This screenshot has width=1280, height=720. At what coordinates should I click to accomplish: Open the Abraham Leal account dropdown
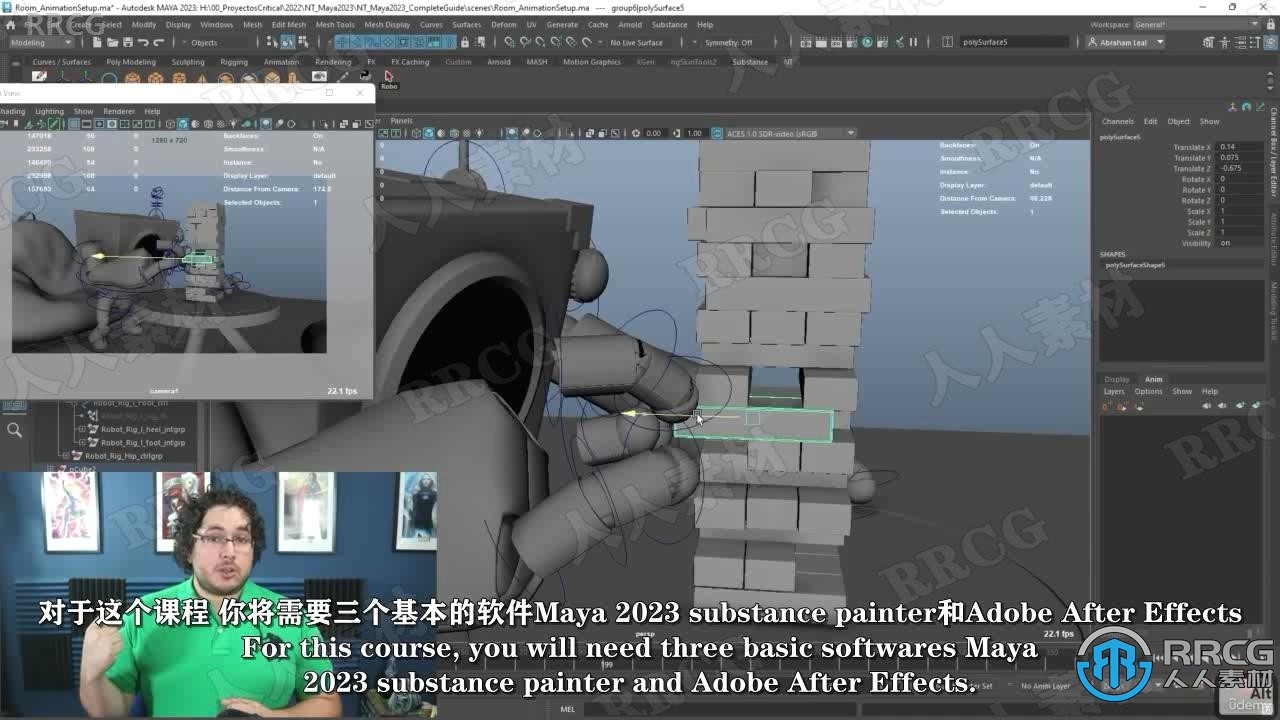(x=1125, y=42)
